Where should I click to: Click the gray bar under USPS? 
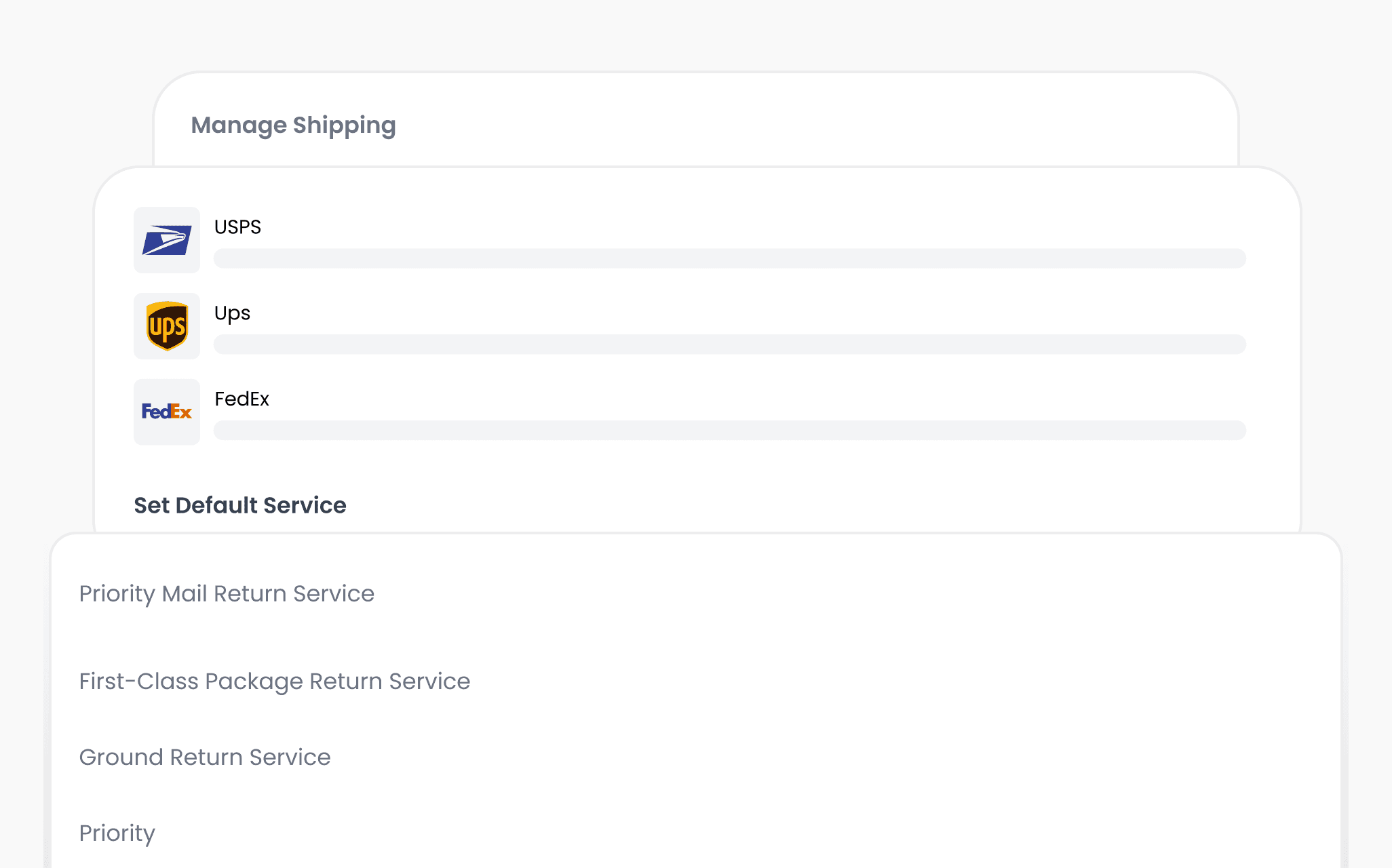click(x=730, y=258)
